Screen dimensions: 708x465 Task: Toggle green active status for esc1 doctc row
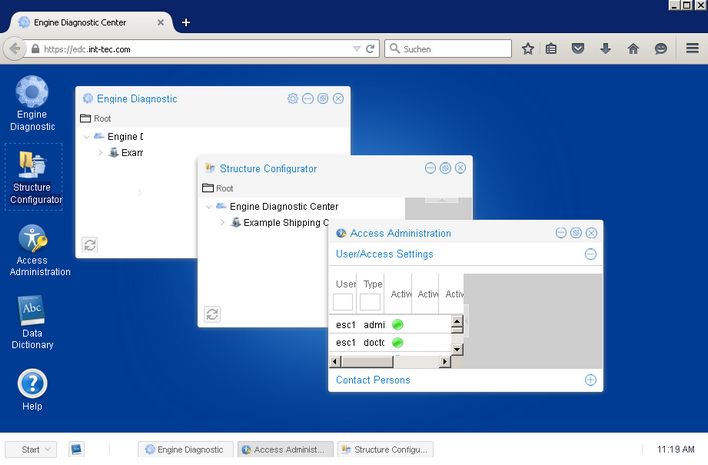[398, 343]
